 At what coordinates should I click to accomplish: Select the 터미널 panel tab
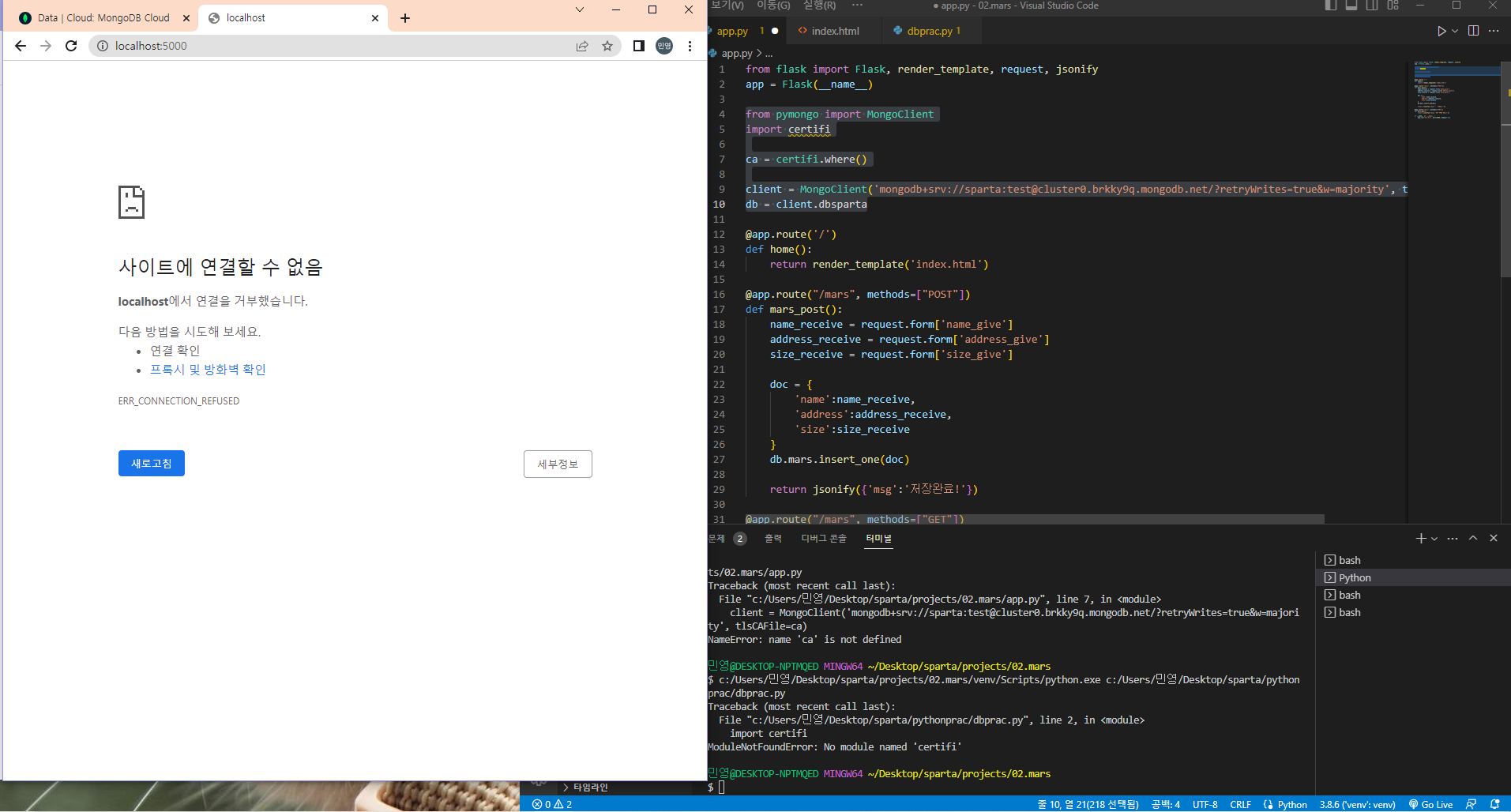coord(878,539)
